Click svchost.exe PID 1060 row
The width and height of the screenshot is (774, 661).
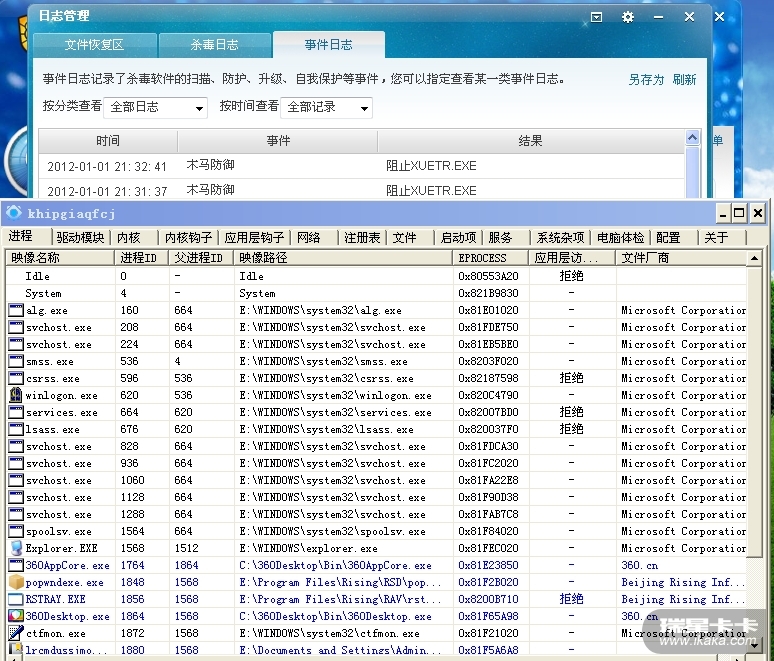376,480
